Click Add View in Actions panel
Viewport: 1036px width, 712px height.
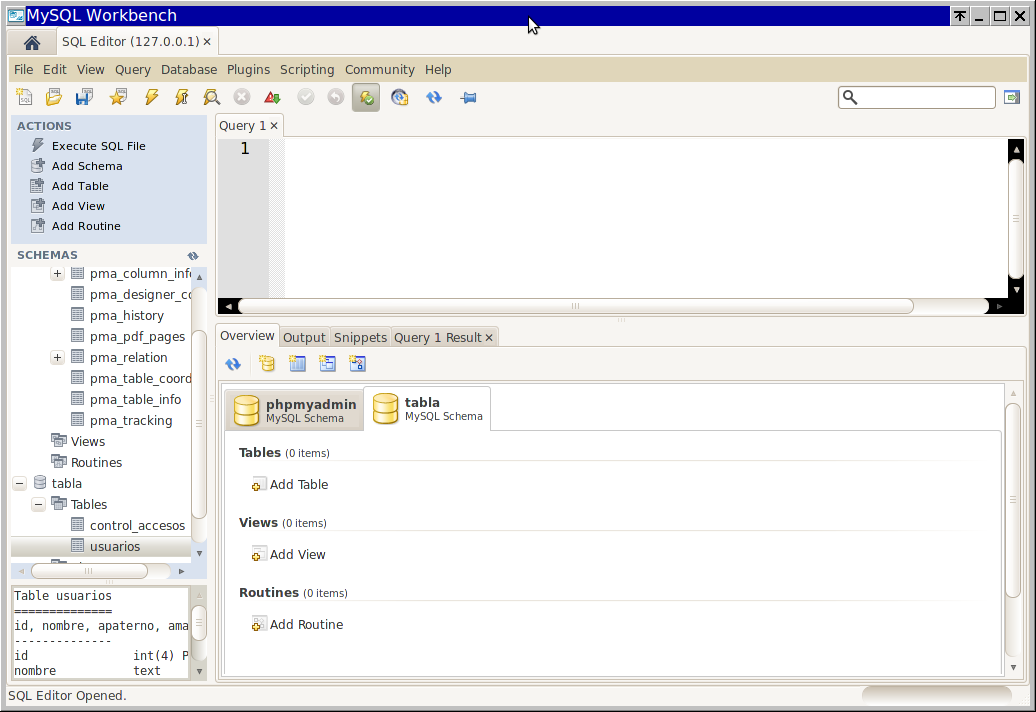[x=78, y=206]
